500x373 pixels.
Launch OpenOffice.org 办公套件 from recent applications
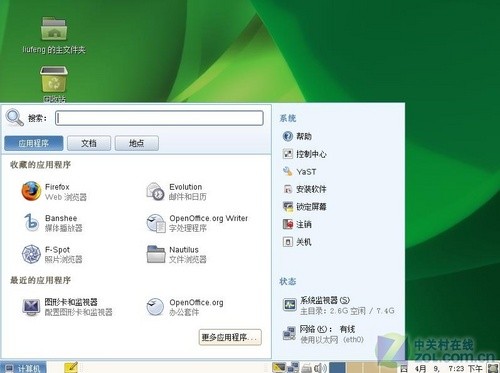click(185, 307)
